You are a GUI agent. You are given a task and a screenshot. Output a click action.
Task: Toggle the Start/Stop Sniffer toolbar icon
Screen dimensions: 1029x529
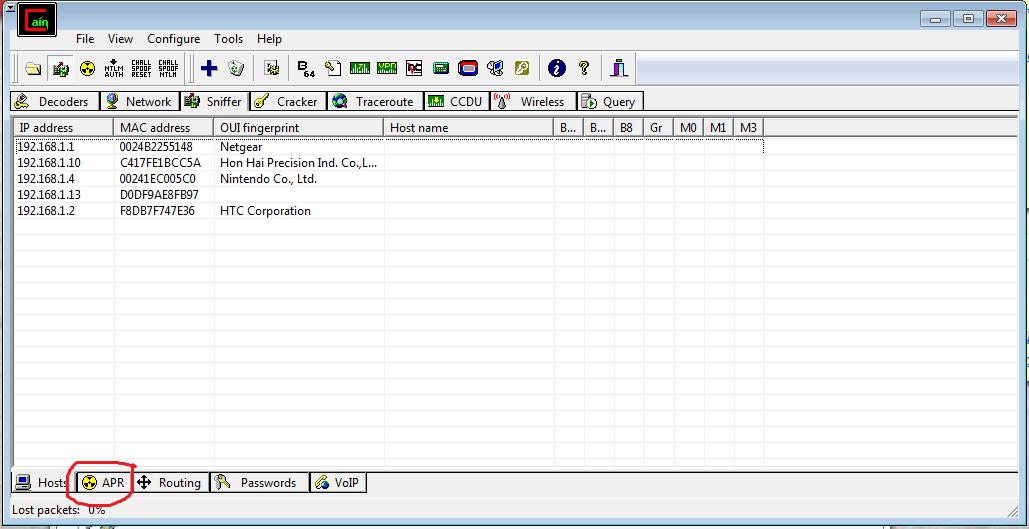[x=60, y=68]
